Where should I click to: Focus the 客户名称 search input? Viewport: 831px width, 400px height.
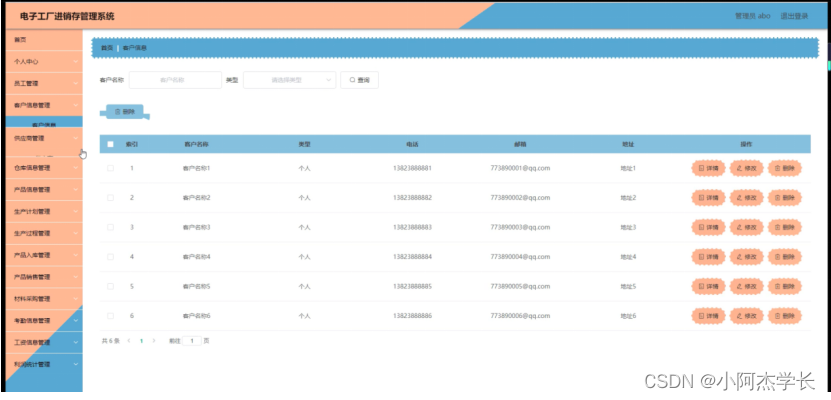click(x=175, y=80)
